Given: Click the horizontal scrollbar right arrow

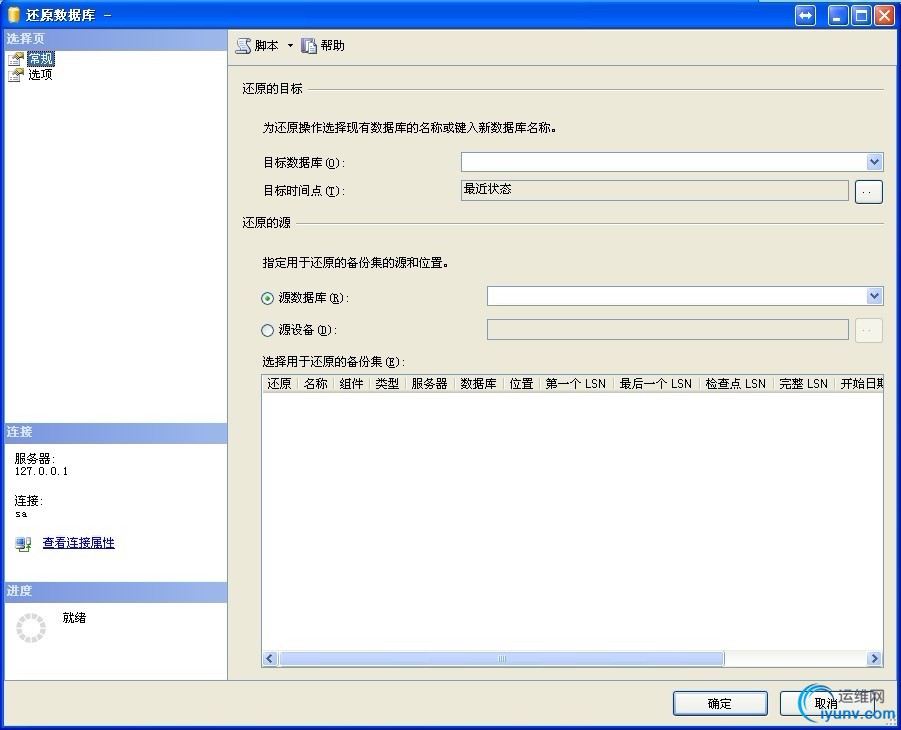Looking at the screenshot, I should [x=875, y=659].
